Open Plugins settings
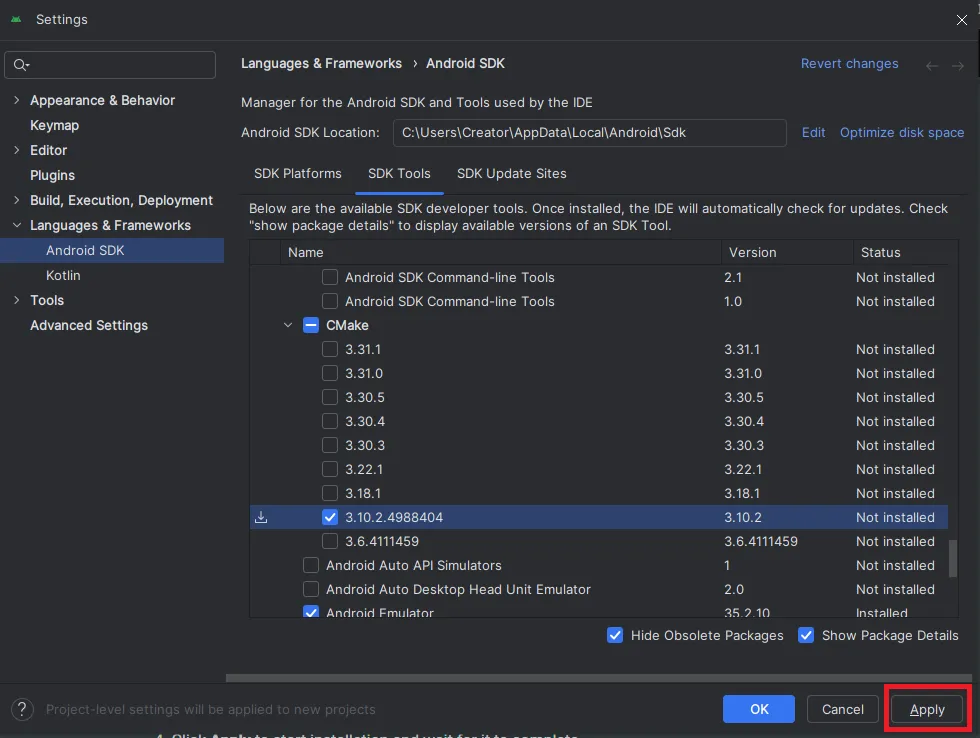Screen dimensions: 980x738 [52, 175]
